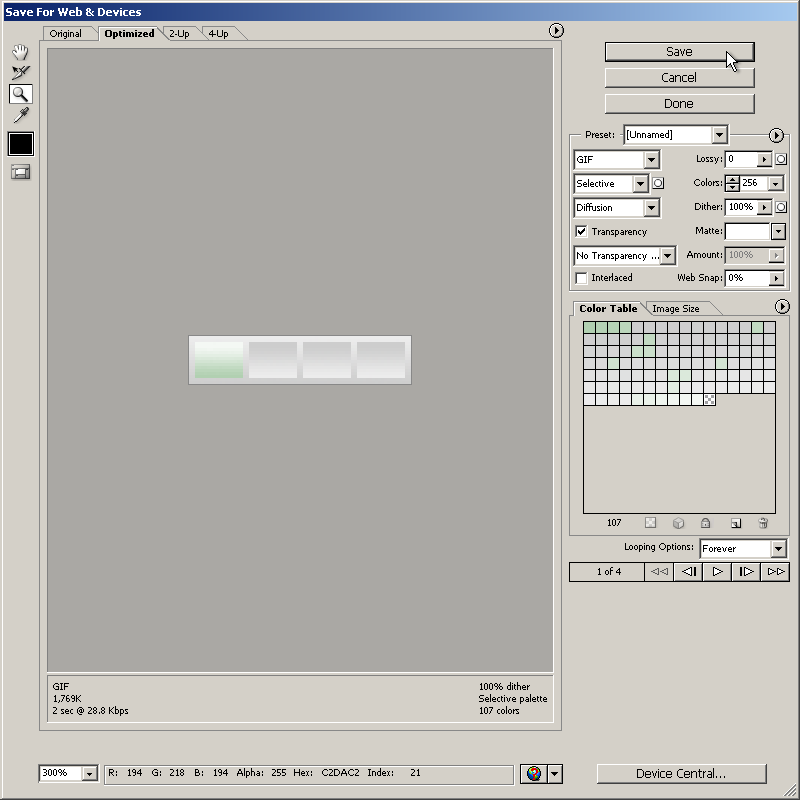Go to next animation frame
The image size is (800, 800).
coord(746,571)
